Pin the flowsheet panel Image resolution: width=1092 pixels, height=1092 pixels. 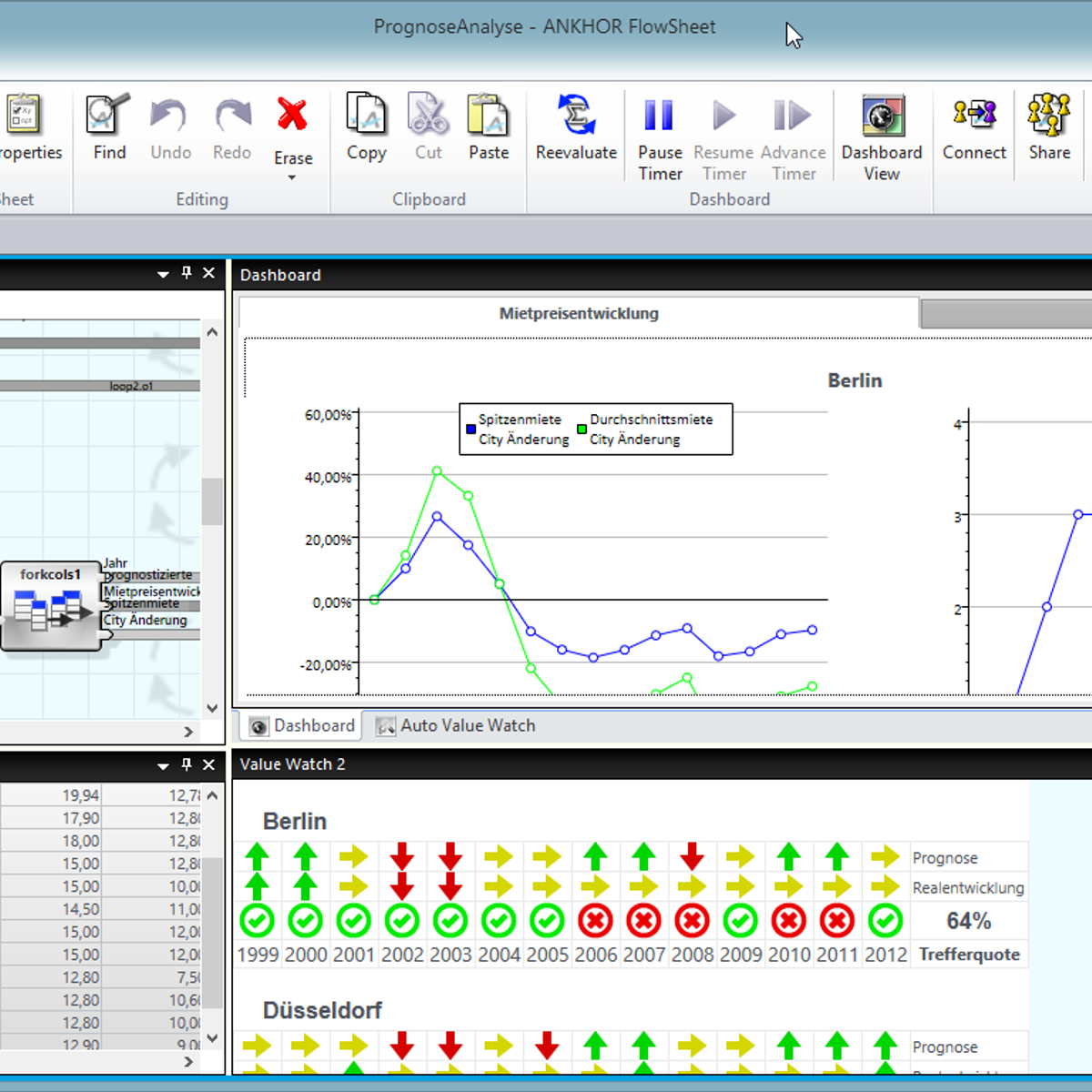point(187,273)
